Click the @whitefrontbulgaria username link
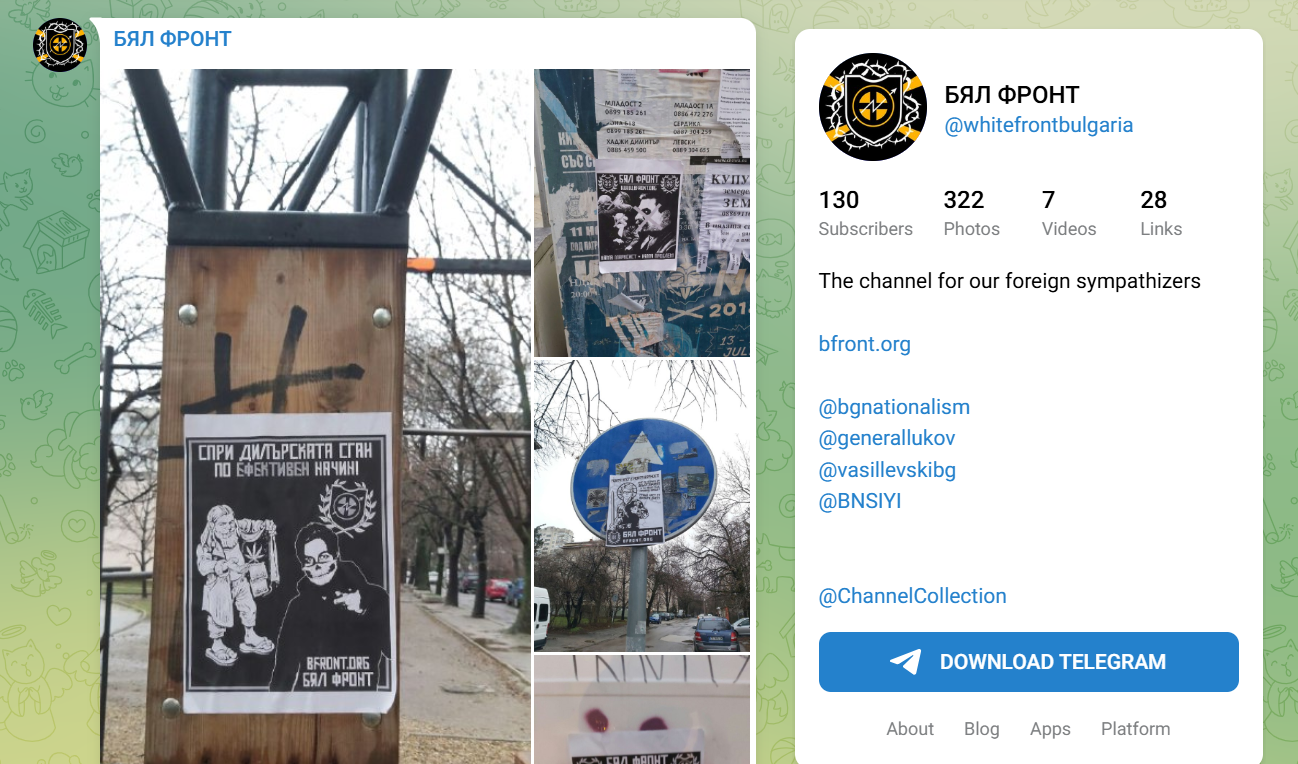Viewport: 1298px width, 764px height. 1039,125
